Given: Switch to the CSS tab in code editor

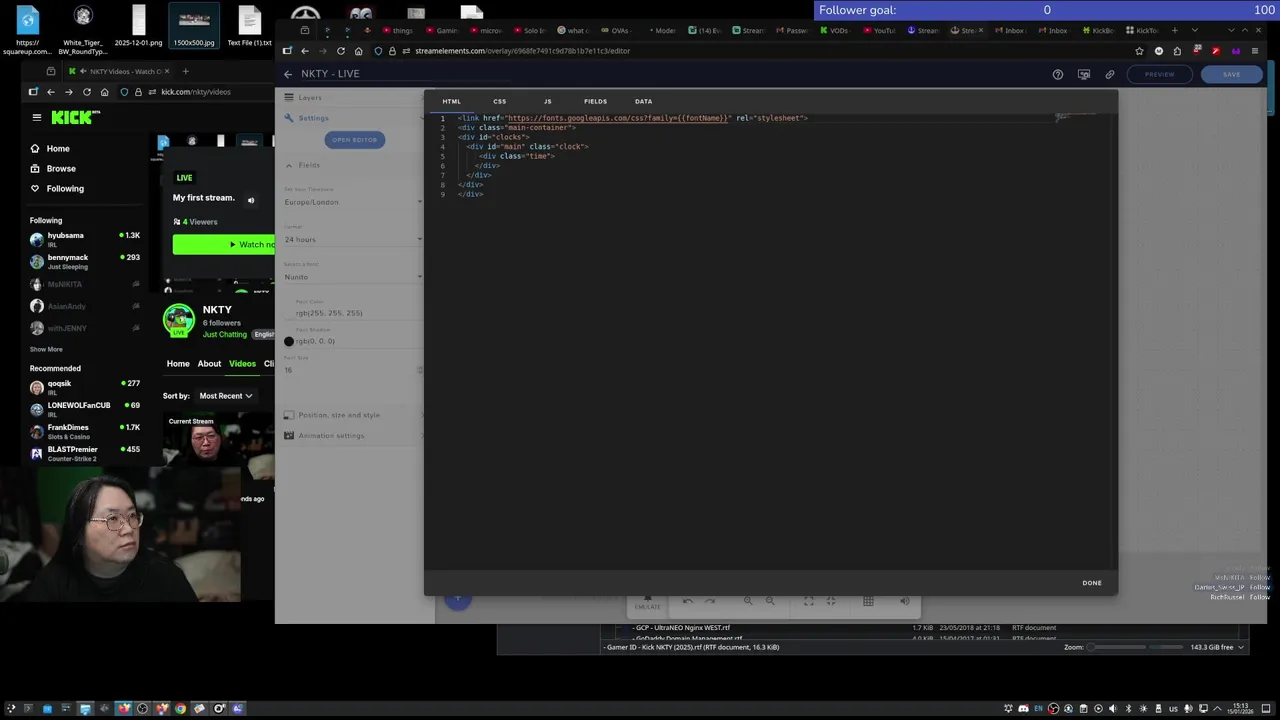Looking at the screenshot, I should pyautogui.click(x=499, y=101).
